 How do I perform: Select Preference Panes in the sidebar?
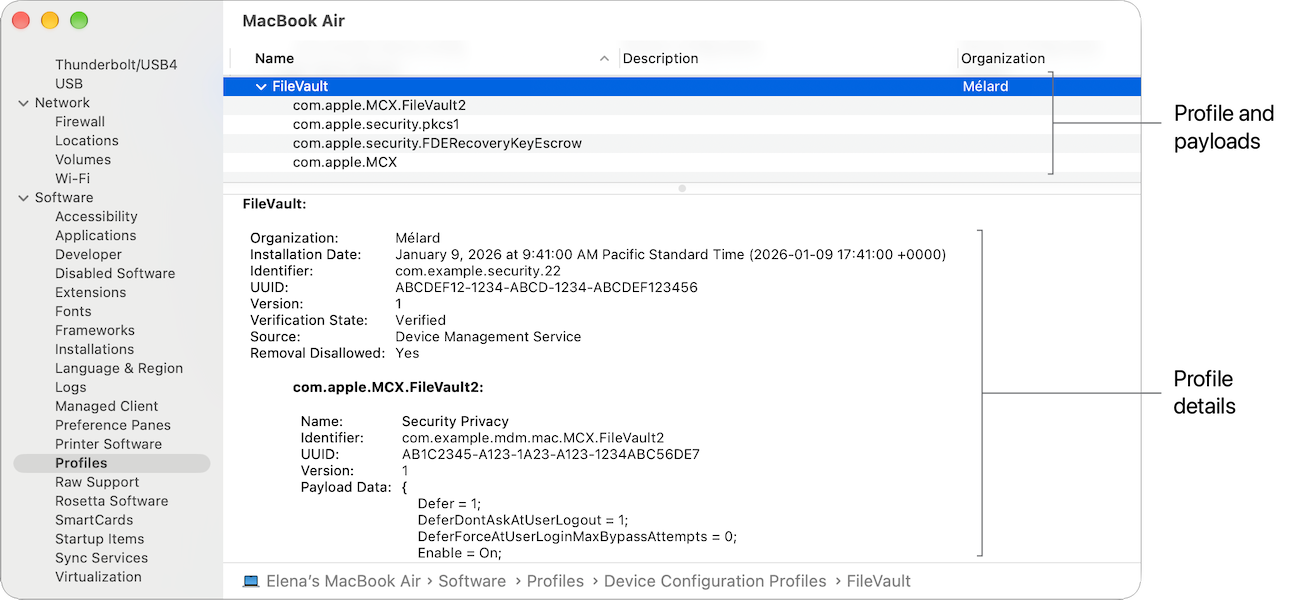click(113, 426)
